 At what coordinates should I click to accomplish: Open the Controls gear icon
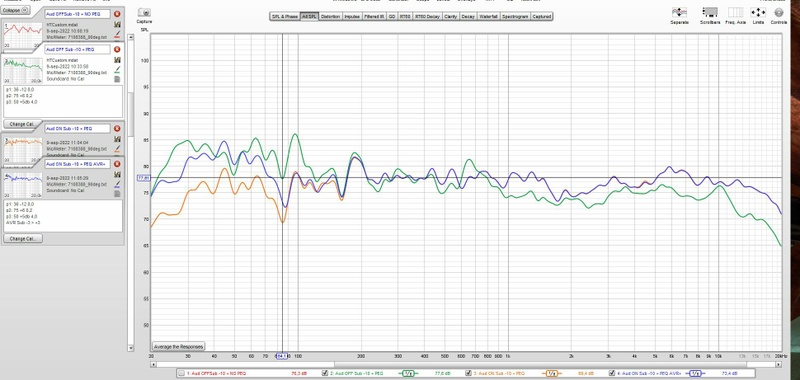click(779, 12)
